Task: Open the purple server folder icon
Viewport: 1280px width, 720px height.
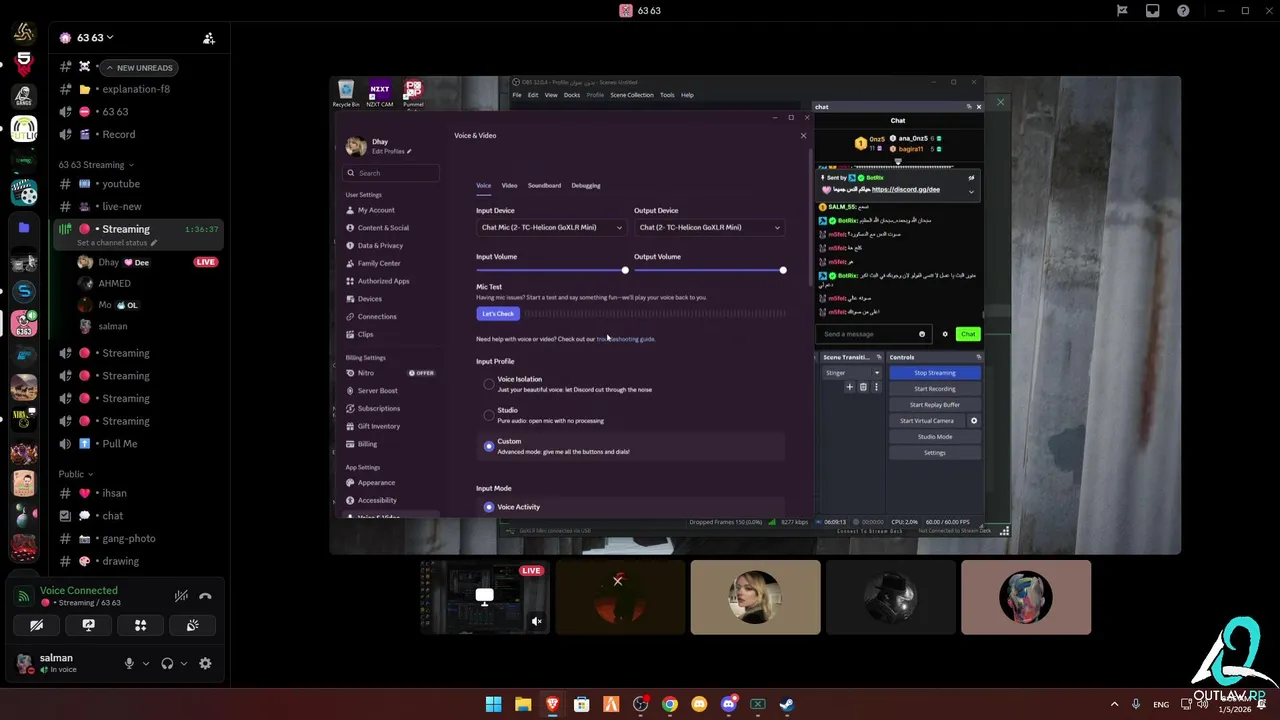Action: coord(24,227)
